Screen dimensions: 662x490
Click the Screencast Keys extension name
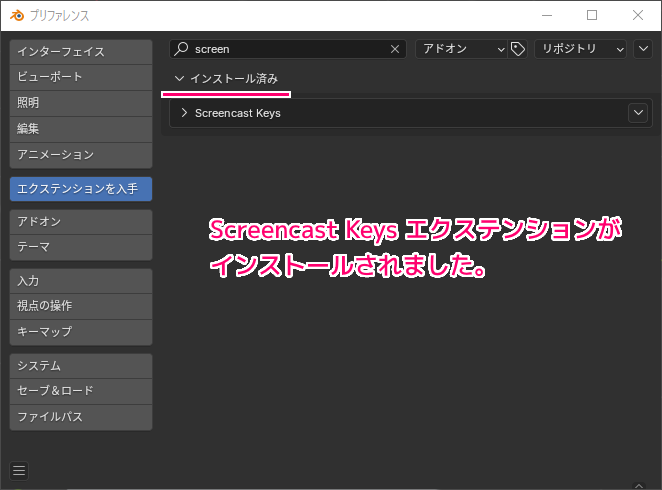[x=238, y=113]
